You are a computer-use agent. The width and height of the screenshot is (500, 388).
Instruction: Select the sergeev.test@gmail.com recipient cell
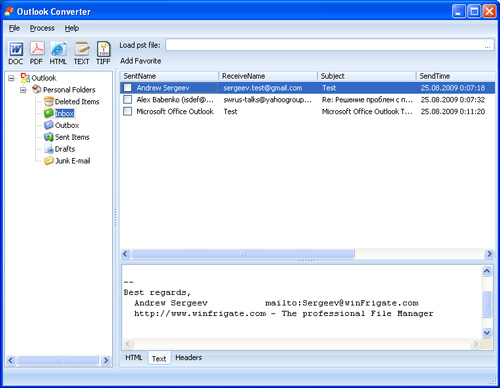pyautogui.click(x=263, y=88)
